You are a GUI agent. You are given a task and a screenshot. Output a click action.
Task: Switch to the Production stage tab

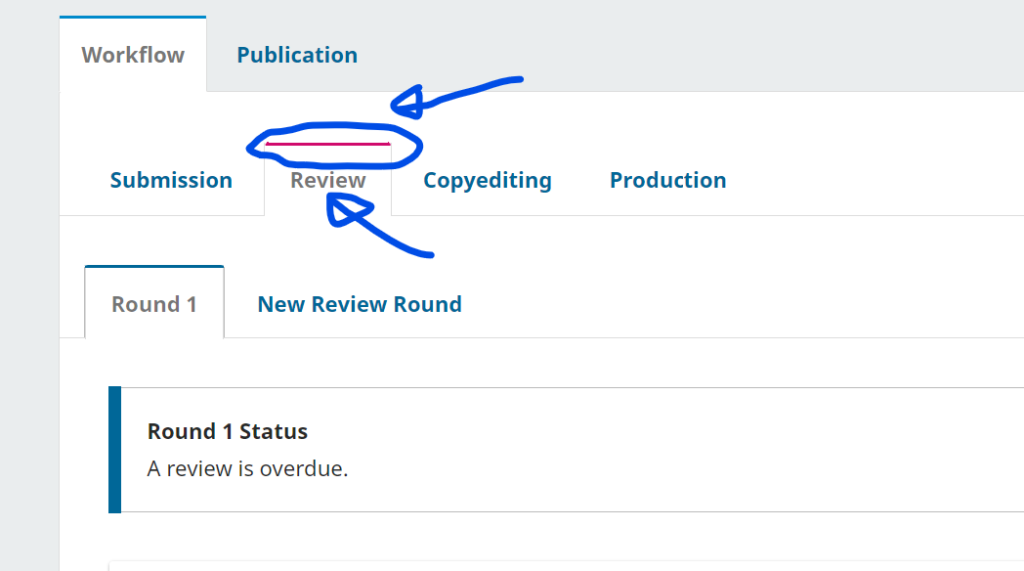point(668,180)
